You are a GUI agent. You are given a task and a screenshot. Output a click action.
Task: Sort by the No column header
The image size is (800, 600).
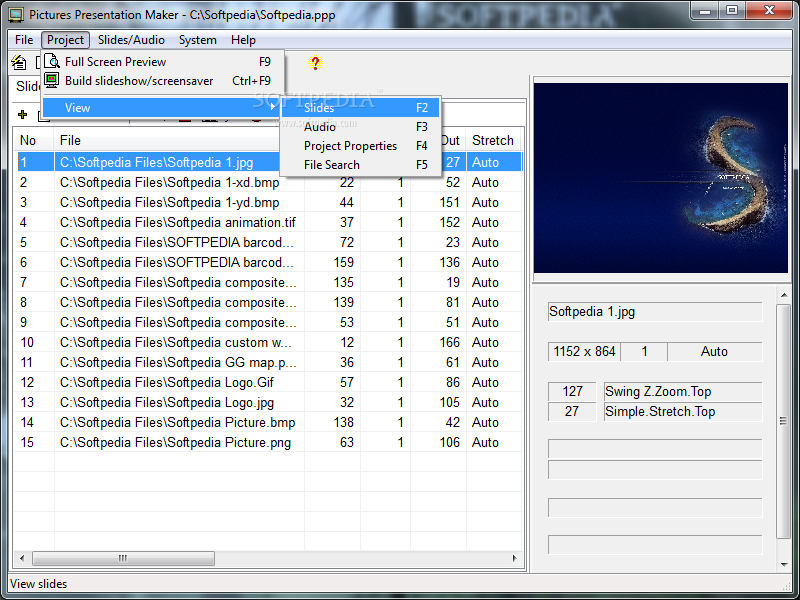(34, 140)
